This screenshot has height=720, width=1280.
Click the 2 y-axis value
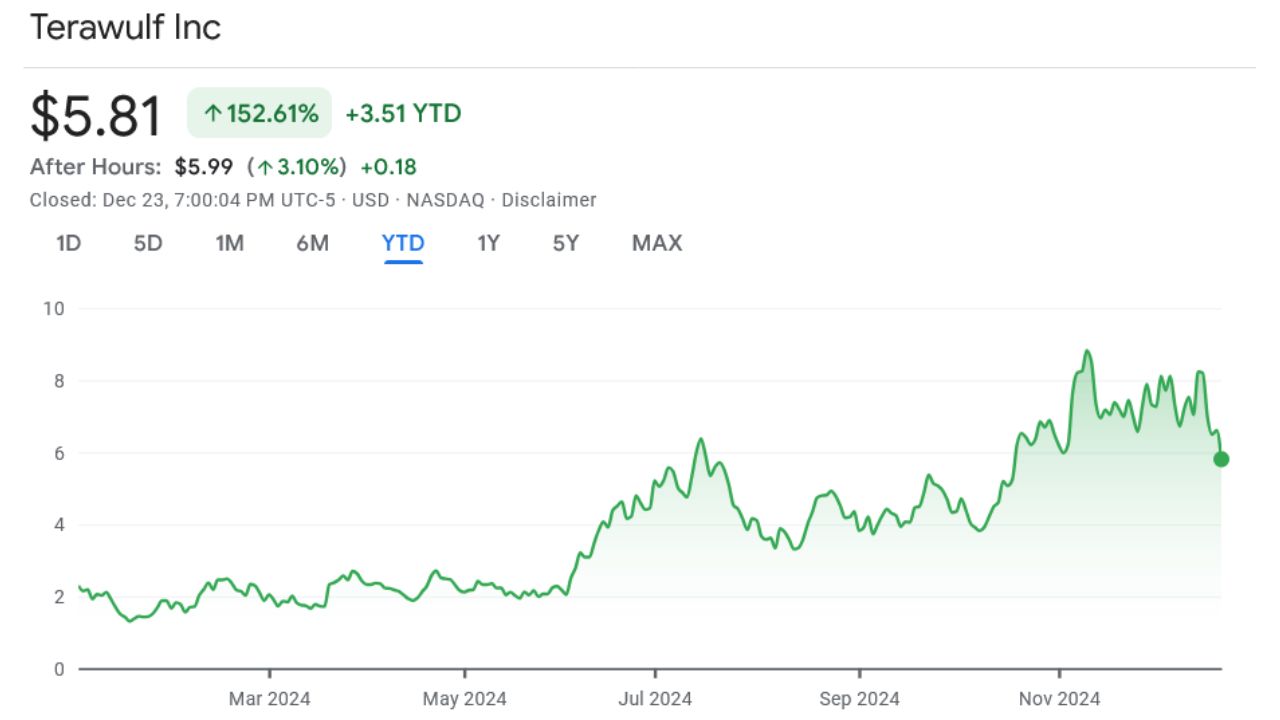58,596
